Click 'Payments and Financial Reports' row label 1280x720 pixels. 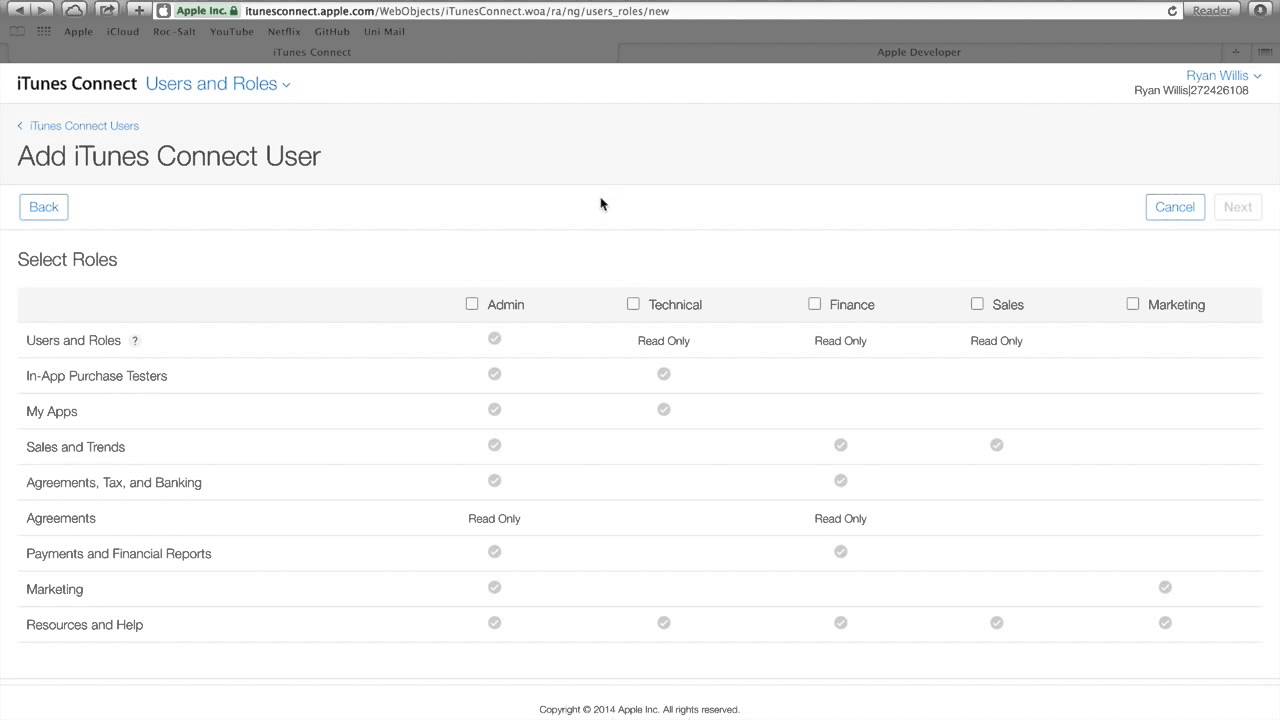tap(119, 554)
